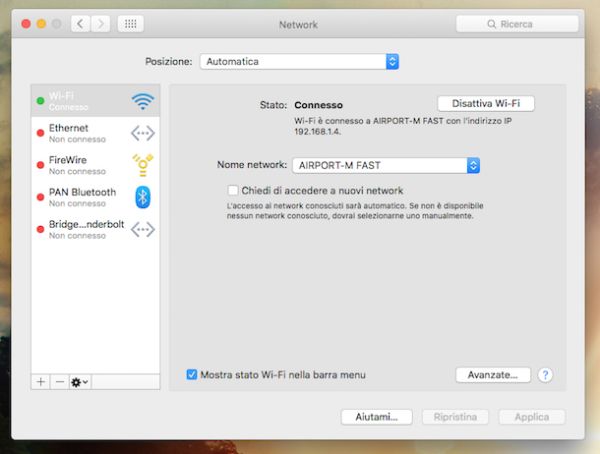Screen dimensions: 600x454
Task: Open the gear action menu
Action: tap(79, 382)
